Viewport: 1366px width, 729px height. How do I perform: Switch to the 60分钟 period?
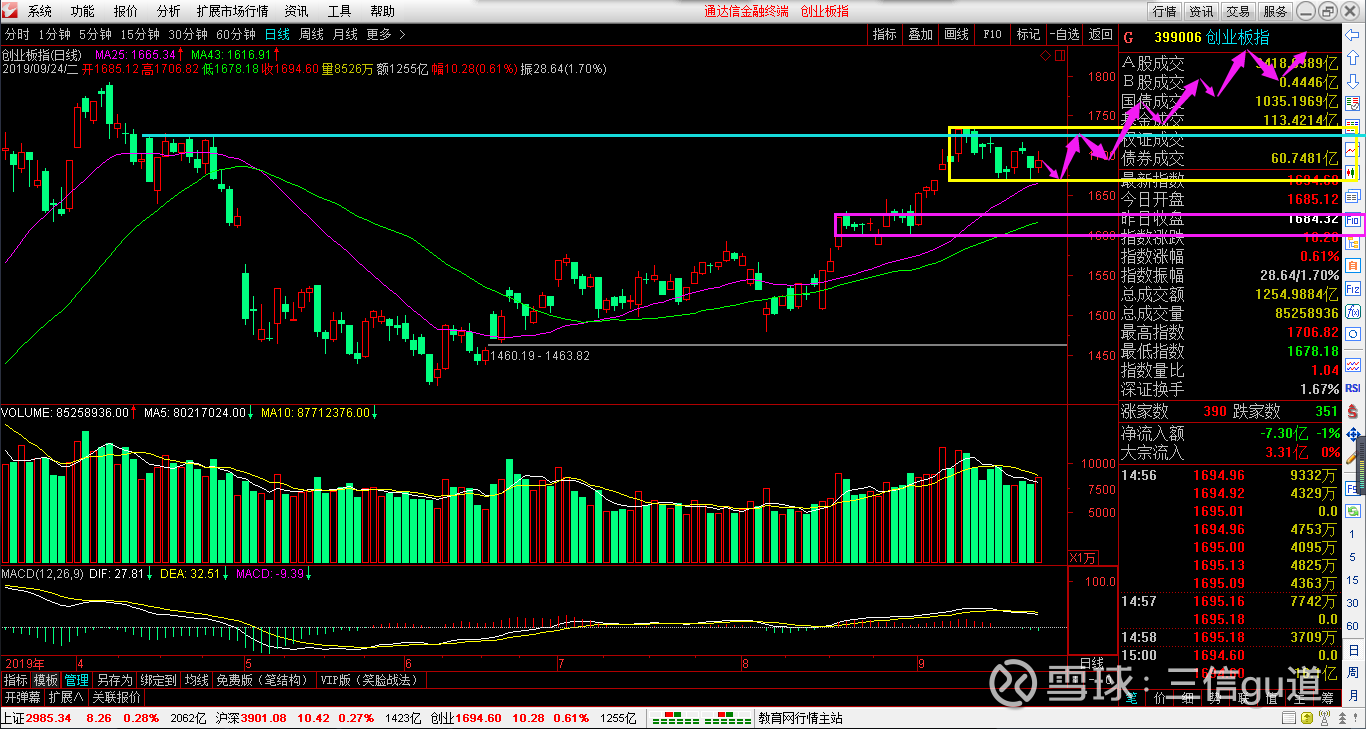[236, 34]
